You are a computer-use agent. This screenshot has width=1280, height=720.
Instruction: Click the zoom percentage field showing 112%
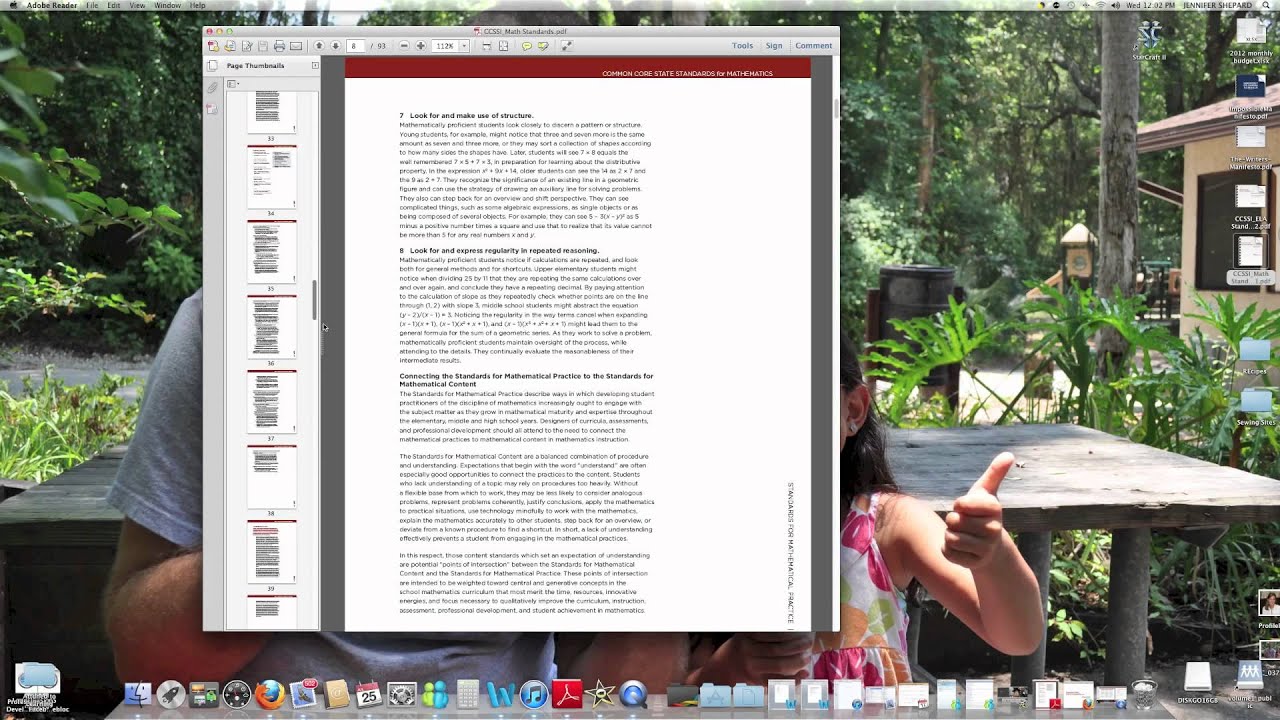[x=445, y=46]
